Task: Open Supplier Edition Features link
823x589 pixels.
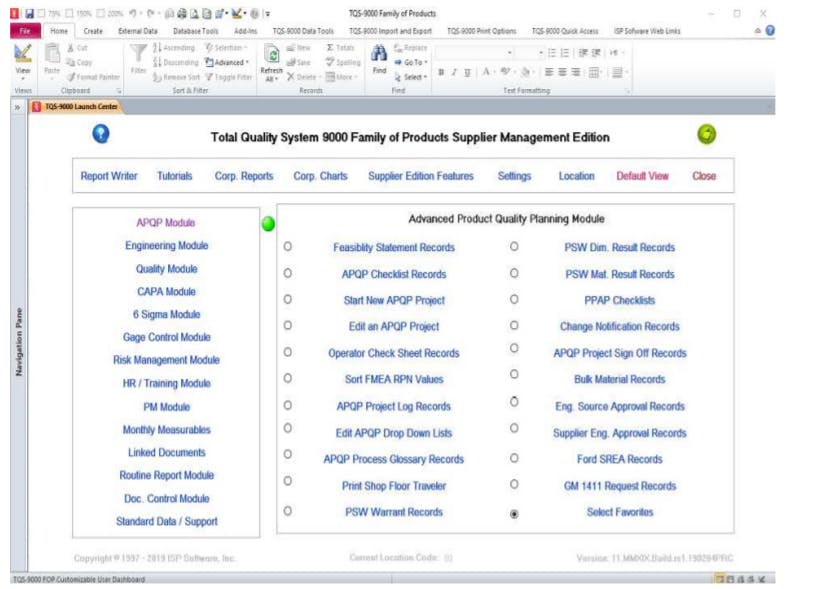Action: tap(421, 176)
